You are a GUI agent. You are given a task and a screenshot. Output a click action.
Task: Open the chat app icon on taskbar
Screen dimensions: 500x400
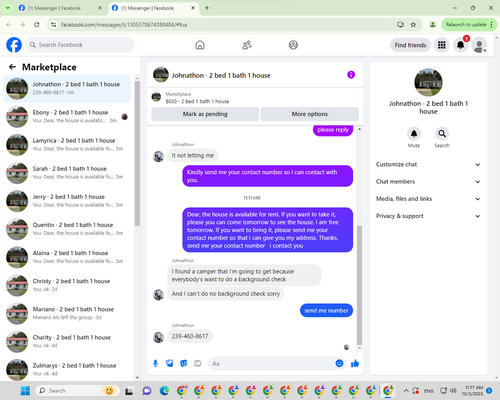[147, 391]
